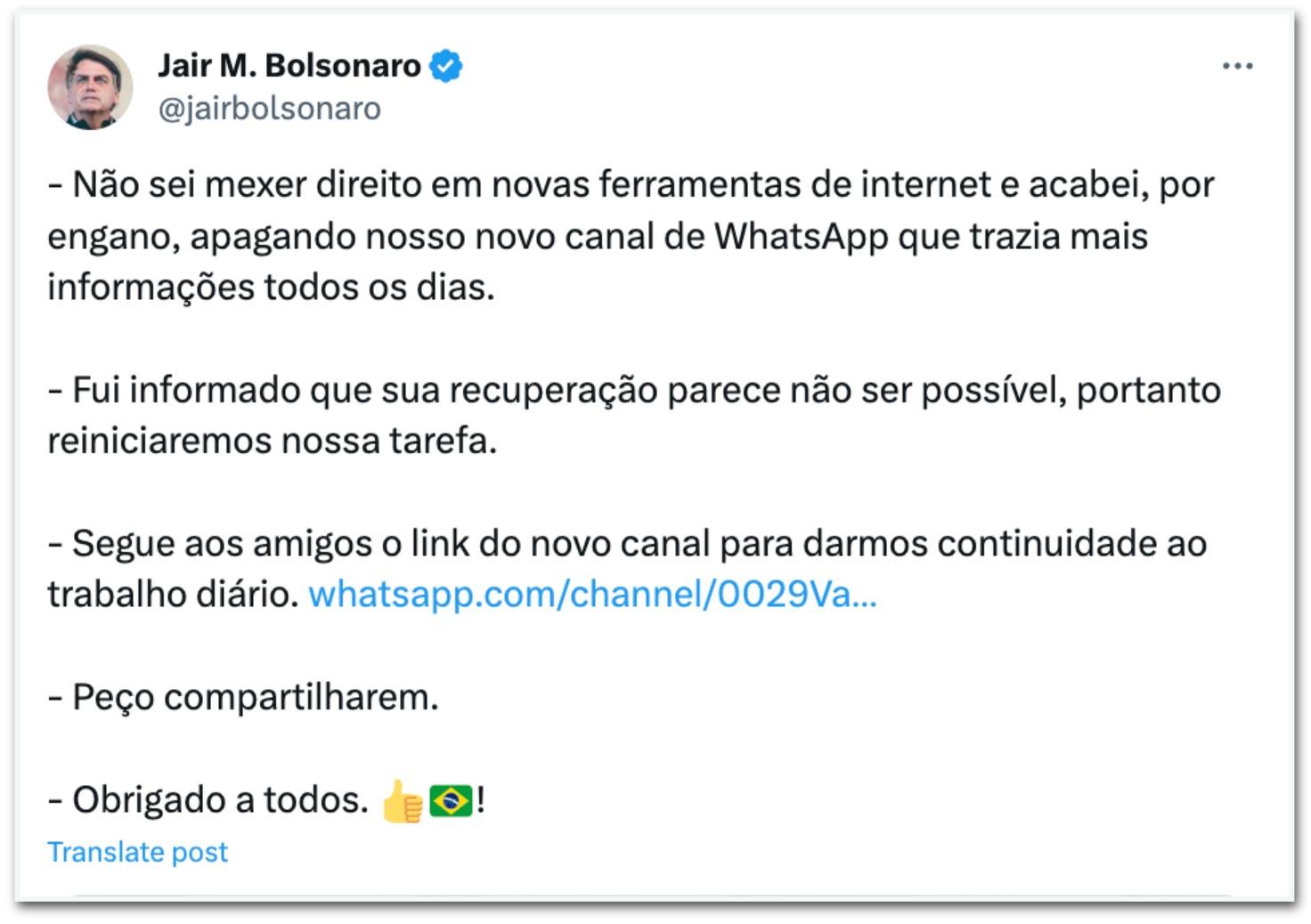Click Translate post

click(138, 852)
